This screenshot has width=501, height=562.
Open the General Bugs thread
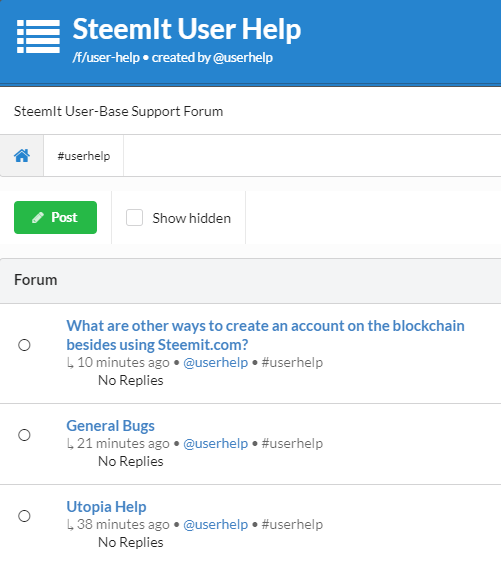point(110,426)
